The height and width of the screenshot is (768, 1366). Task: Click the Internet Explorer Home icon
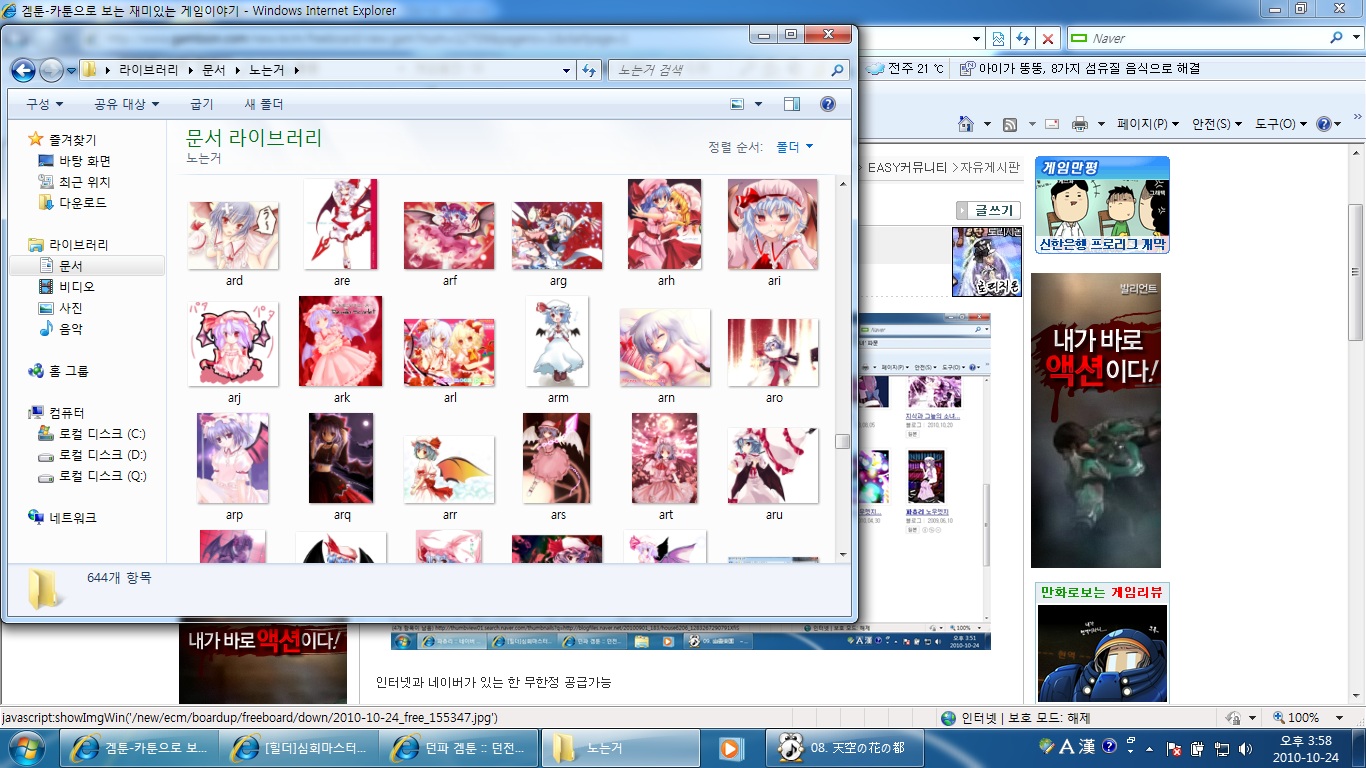click(965, 124)
